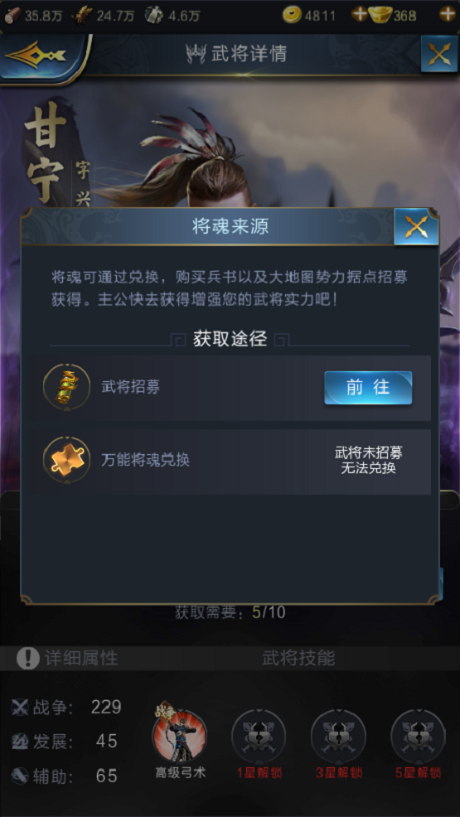Close the 武将详情 screen
This screenshot has height=817, width=460.
(x=439, y=54)
